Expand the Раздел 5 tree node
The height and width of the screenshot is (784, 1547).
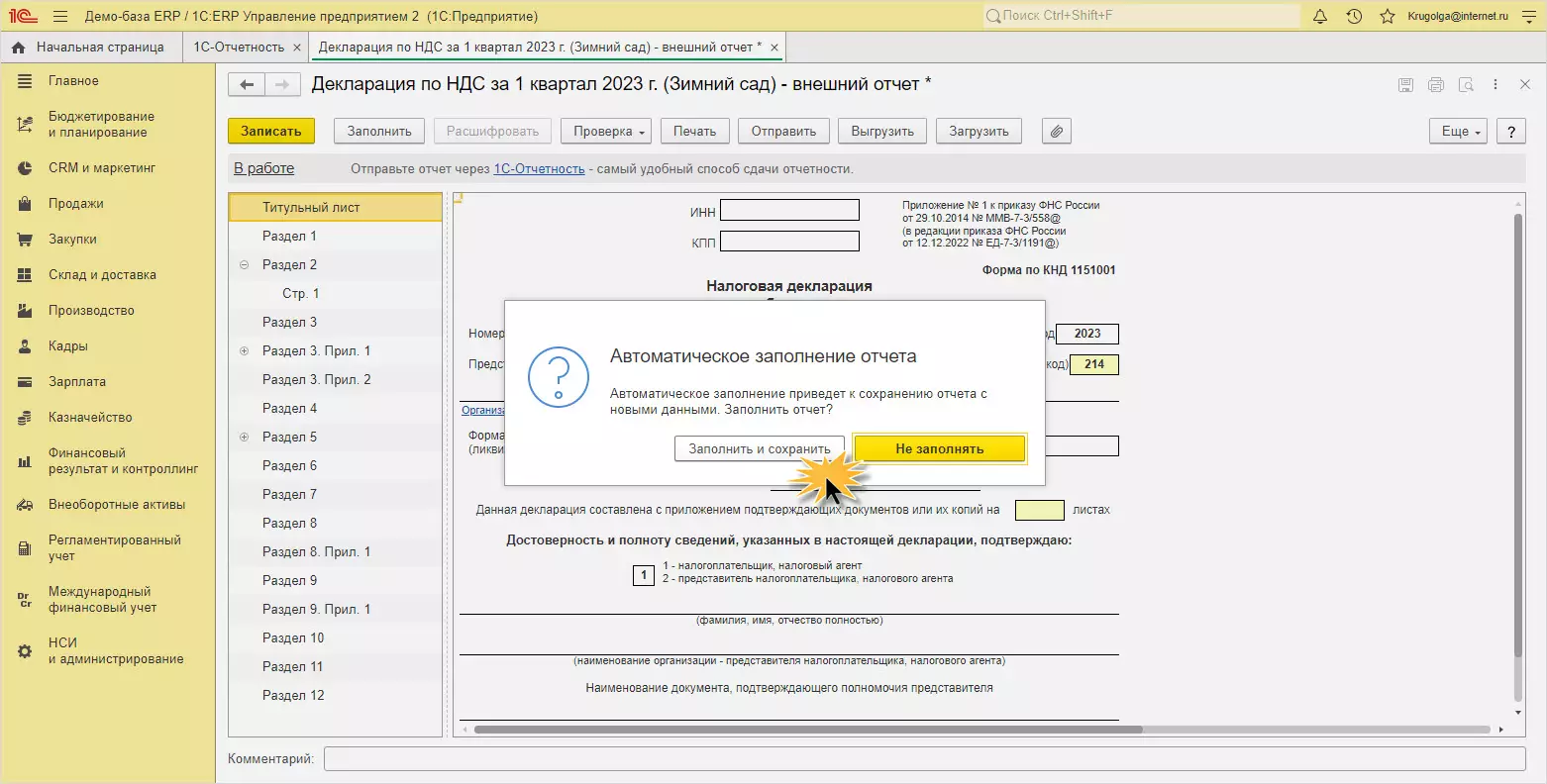click(x=245, y=438)
